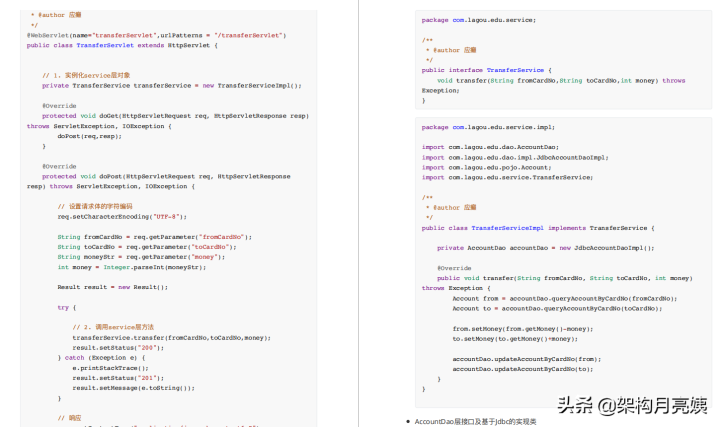720x427 pixels.
Task: Click the 'transferService.transfer(fromCardNo,toCardNo,money);' line
Action: click(x=172, y=338)
